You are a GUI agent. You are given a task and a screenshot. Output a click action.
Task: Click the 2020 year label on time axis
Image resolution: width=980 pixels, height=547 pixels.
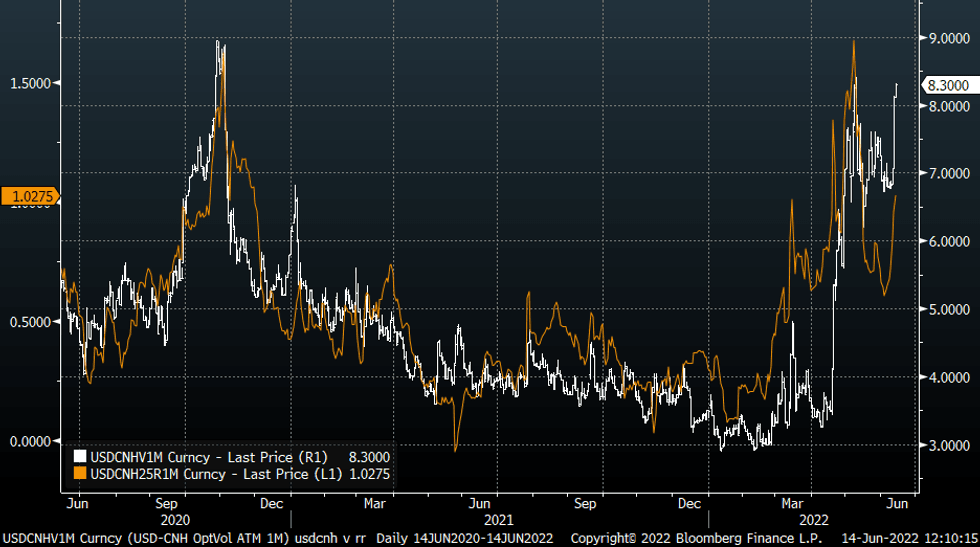click(x=173, y=520)
